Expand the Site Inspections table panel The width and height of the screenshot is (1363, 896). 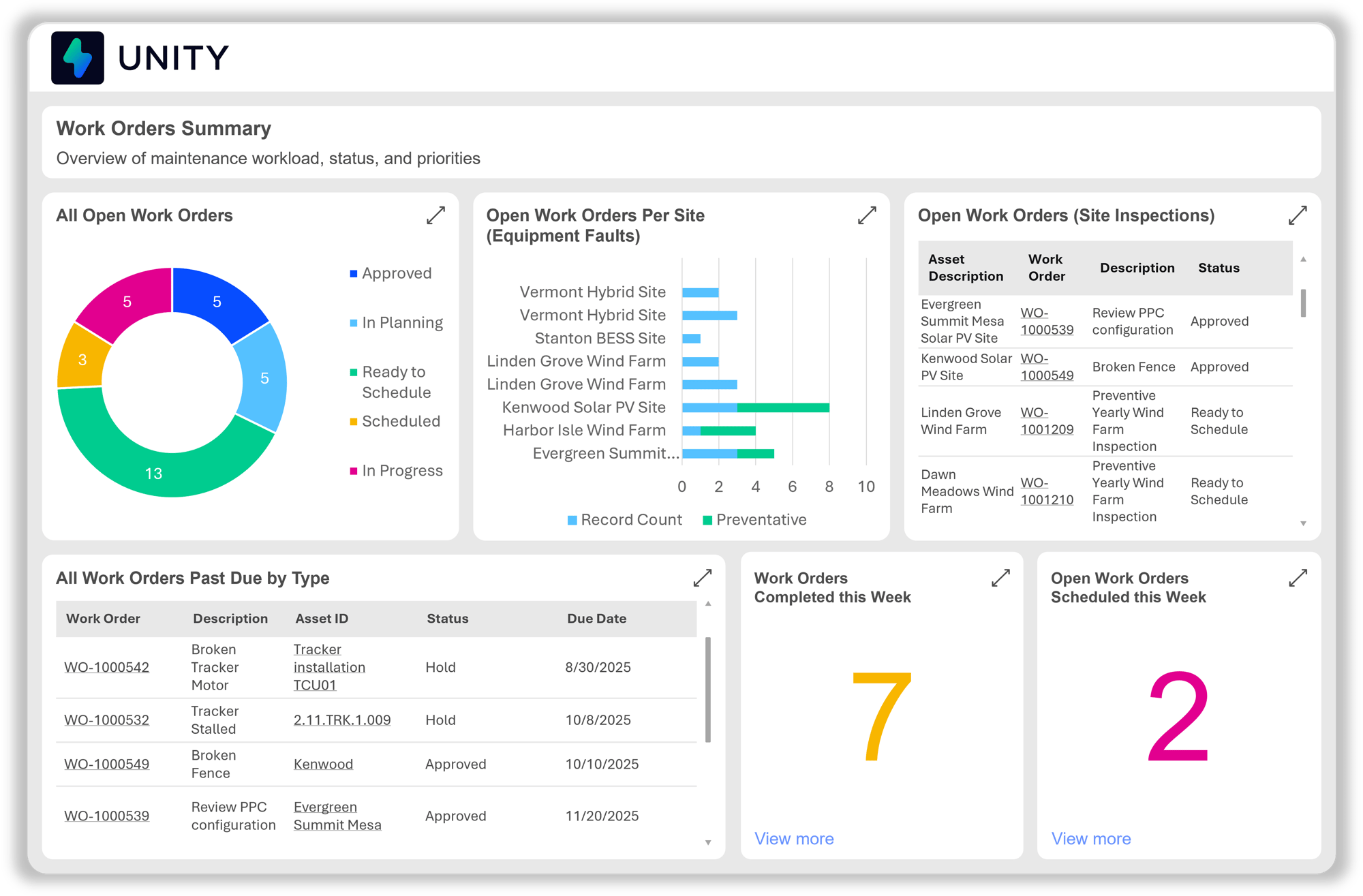pyautogui.click(x=1298, y=215)
